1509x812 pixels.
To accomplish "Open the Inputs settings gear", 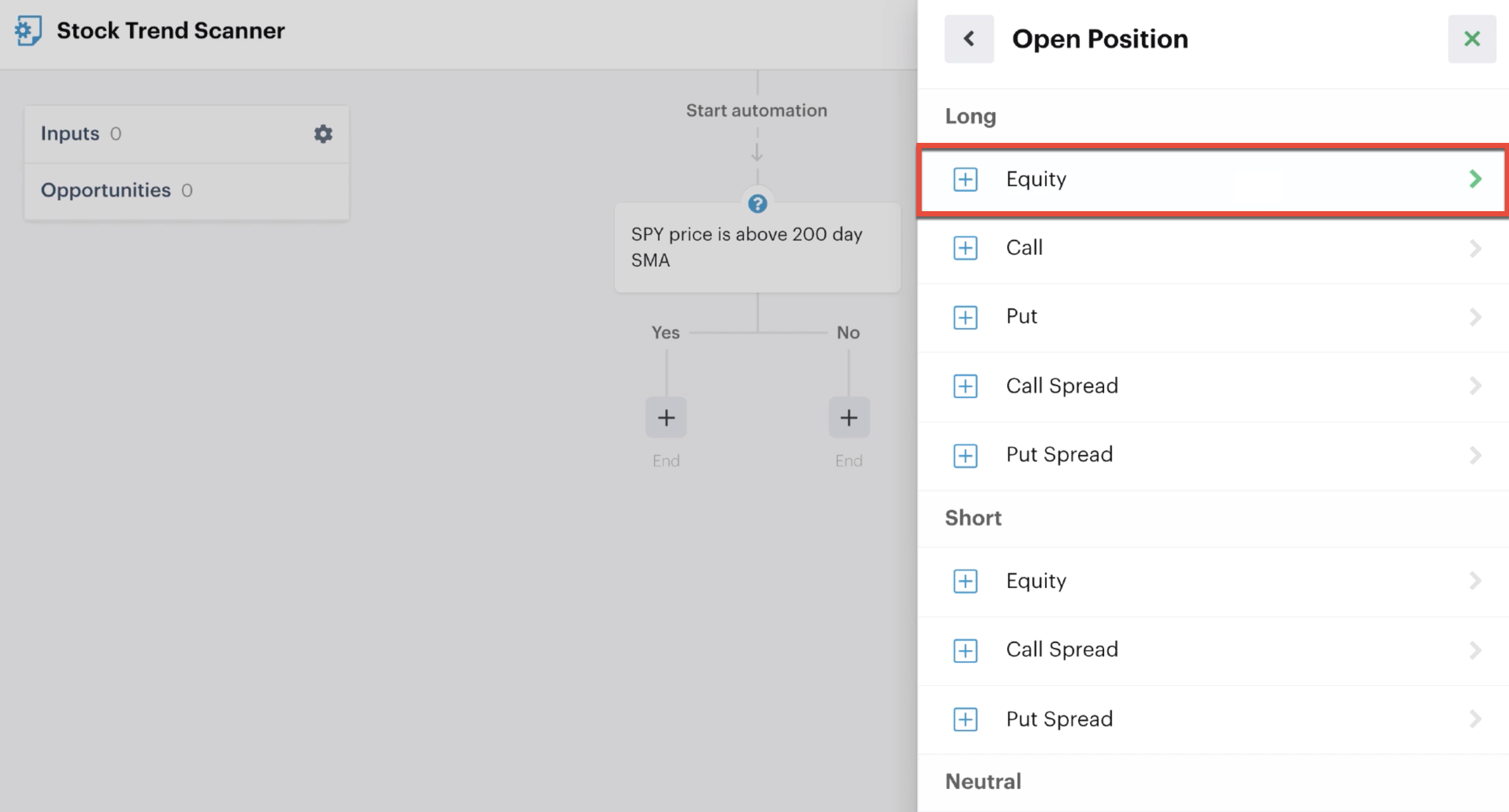I will (x=323, y=133).
